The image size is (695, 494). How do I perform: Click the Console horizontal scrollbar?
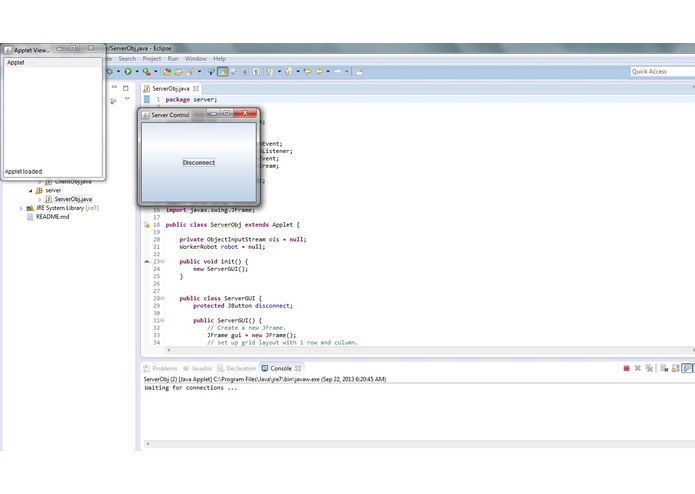coord(420,443)
